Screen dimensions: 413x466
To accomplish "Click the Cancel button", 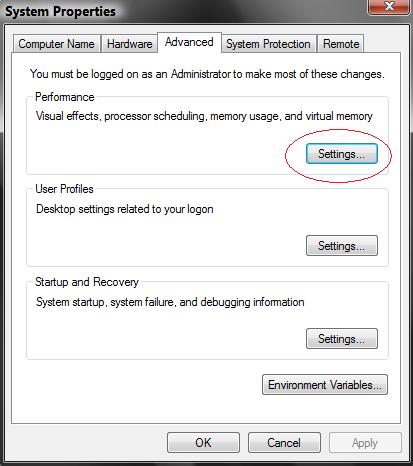I will pos(284,443).
